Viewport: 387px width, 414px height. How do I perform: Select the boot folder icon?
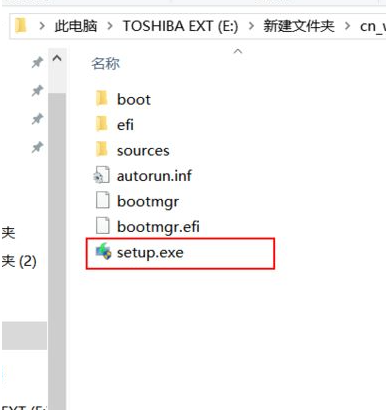tap(101, 99)
